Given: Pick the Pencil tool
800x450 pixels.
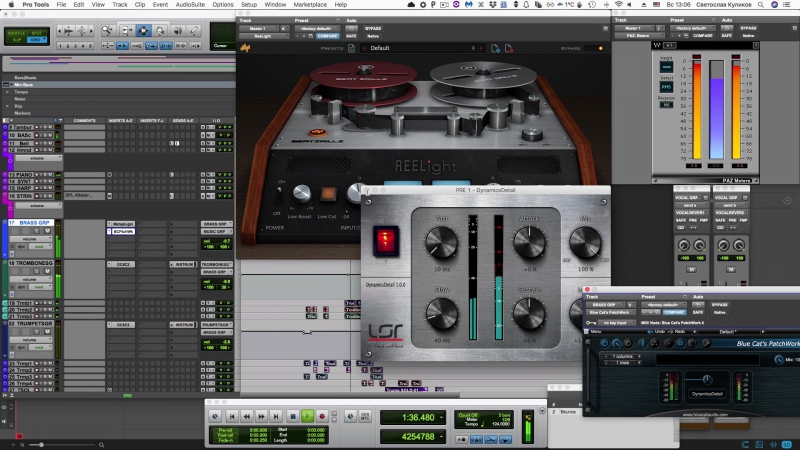Looking at the screenshot, I should tap(194, 31).
